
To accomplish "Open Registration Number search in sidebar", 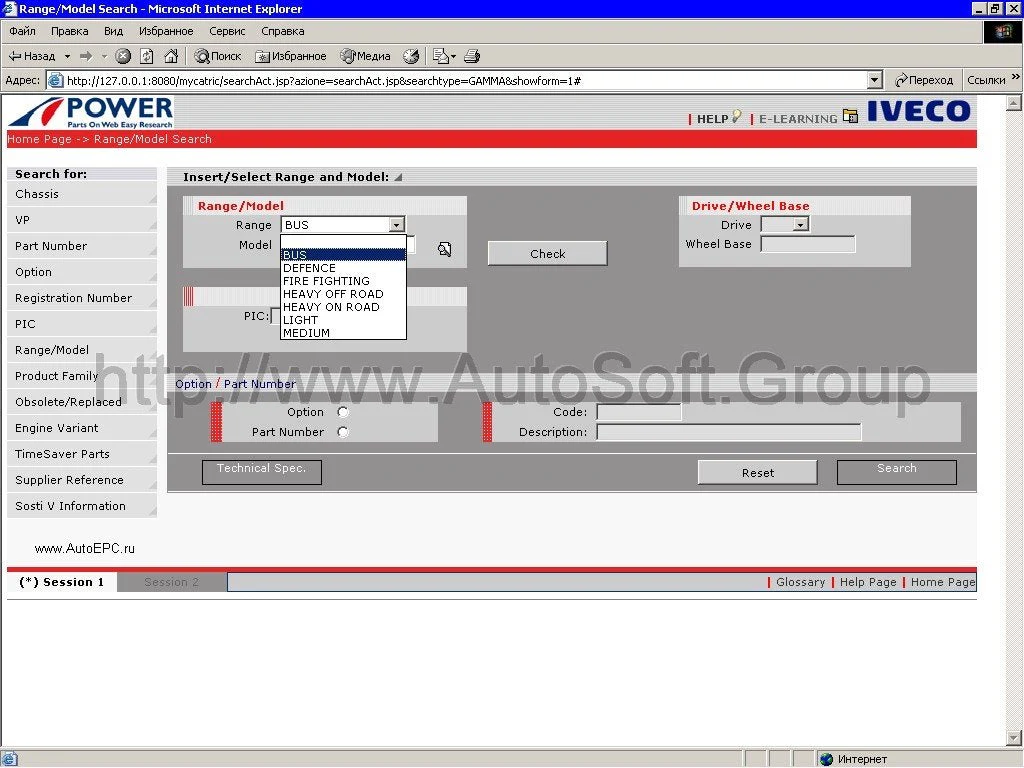I will point(73,298).
